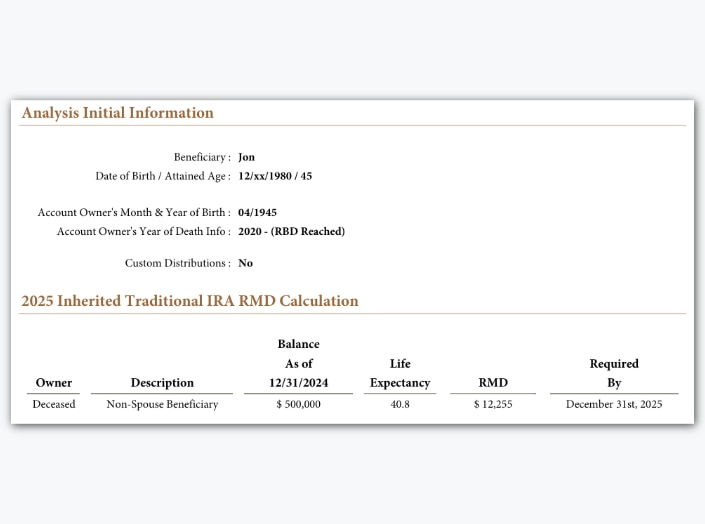Click the Account Owner's Month & Year of Birth label
This screenshot has height=524, width=705.
(x=133, y=212)
